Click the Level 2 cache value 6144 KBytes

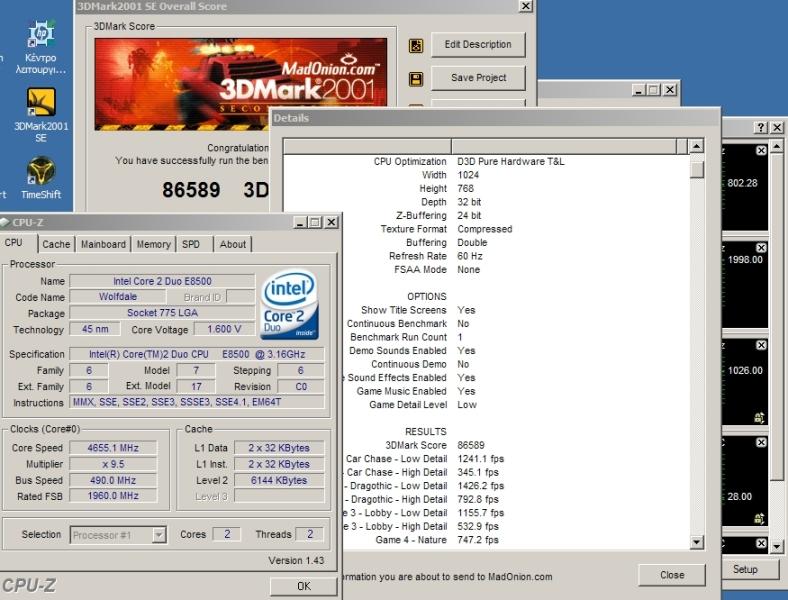[279, 480]
